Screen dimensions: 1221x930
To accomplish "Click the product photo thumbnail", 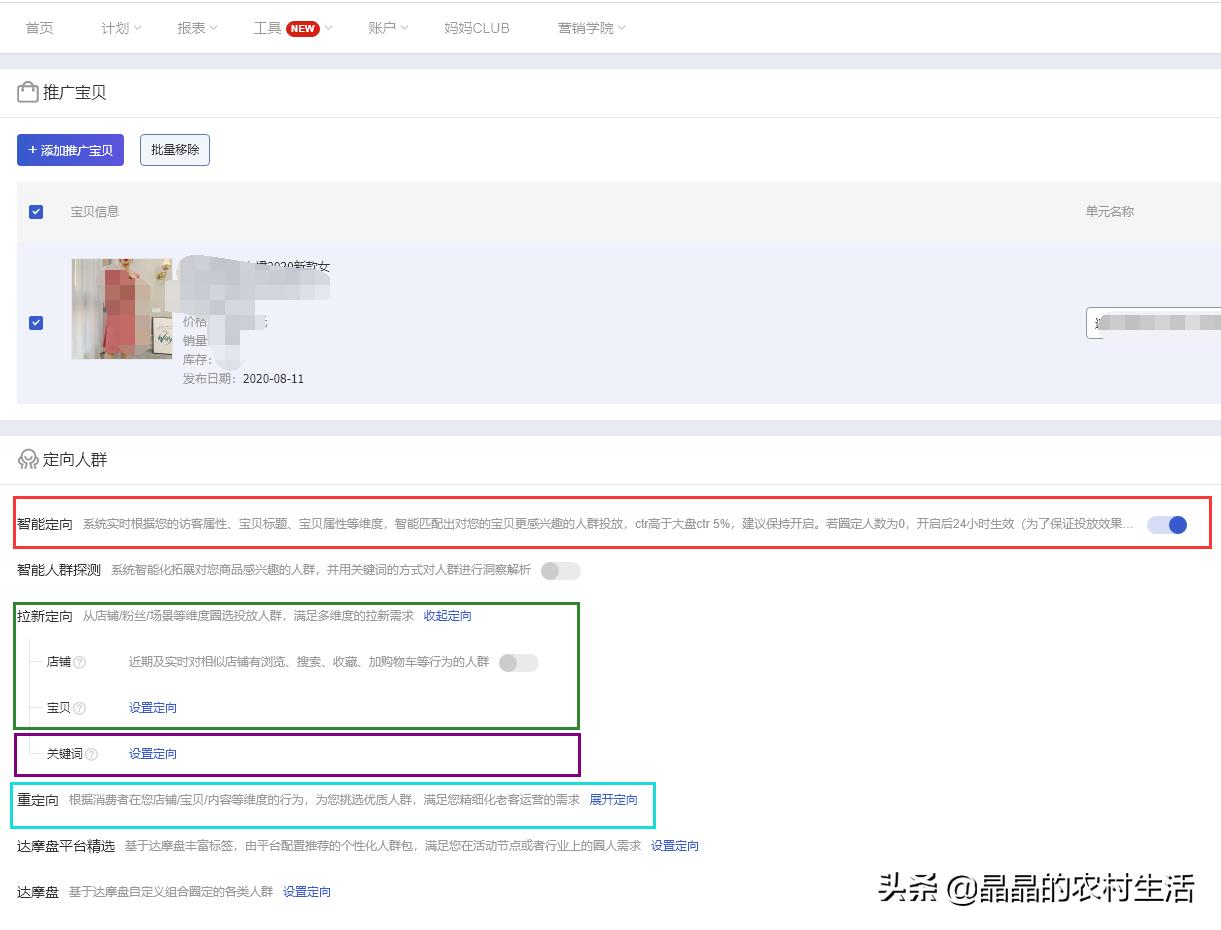I will [121, 309].
